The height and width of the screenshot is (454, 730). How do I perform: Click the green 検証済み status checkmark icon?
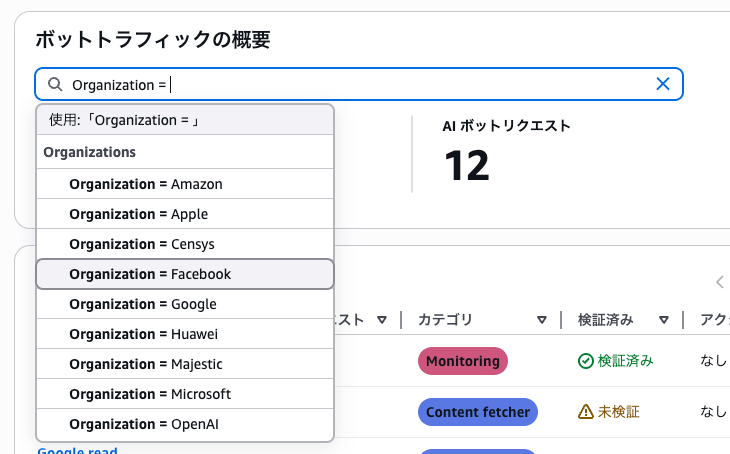pos(585,361)
